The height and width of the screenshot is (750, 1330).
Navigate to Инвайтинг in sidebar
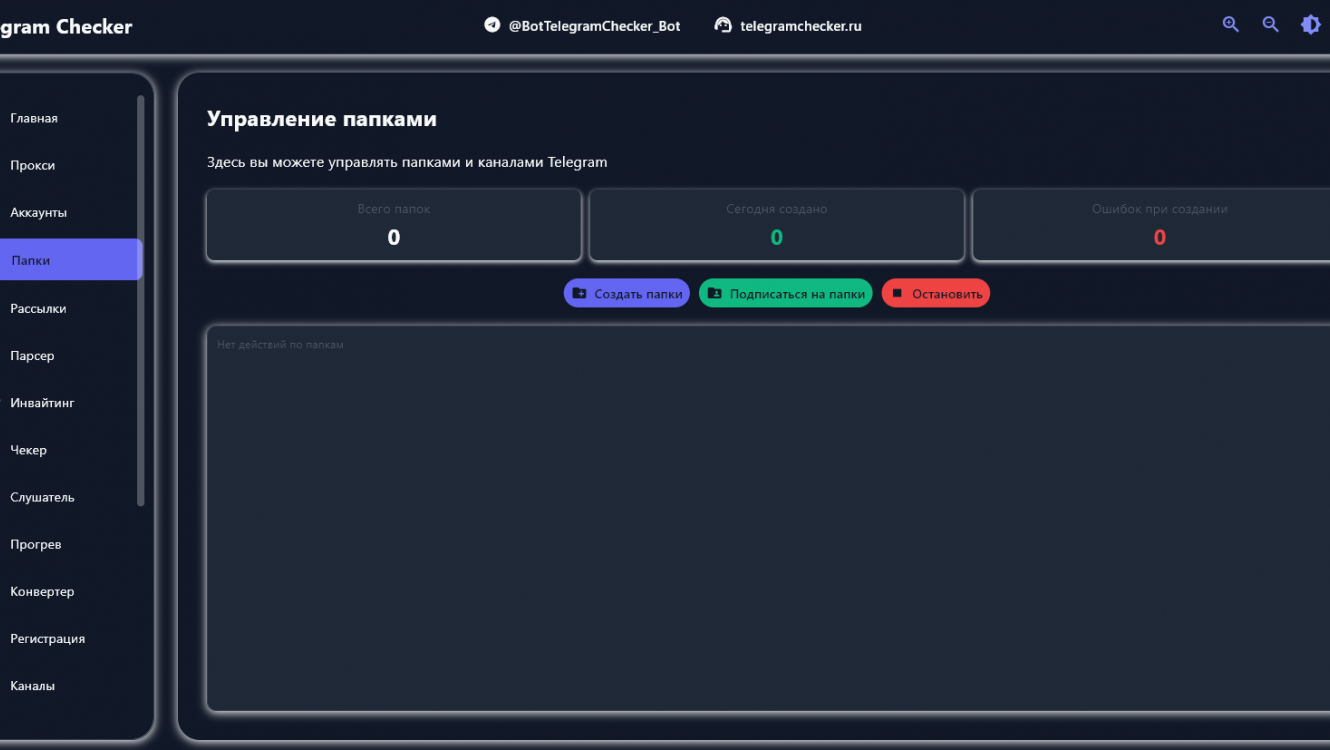pyautogui.click(x=43, y=402)
